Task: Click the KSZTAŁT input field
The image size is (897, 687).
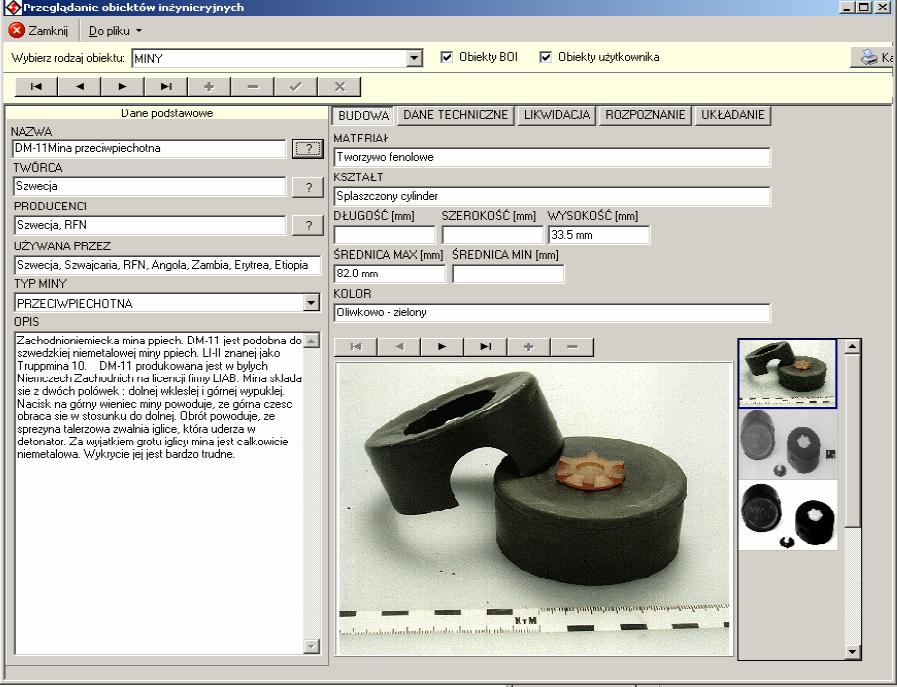Action: pos(552,196)
